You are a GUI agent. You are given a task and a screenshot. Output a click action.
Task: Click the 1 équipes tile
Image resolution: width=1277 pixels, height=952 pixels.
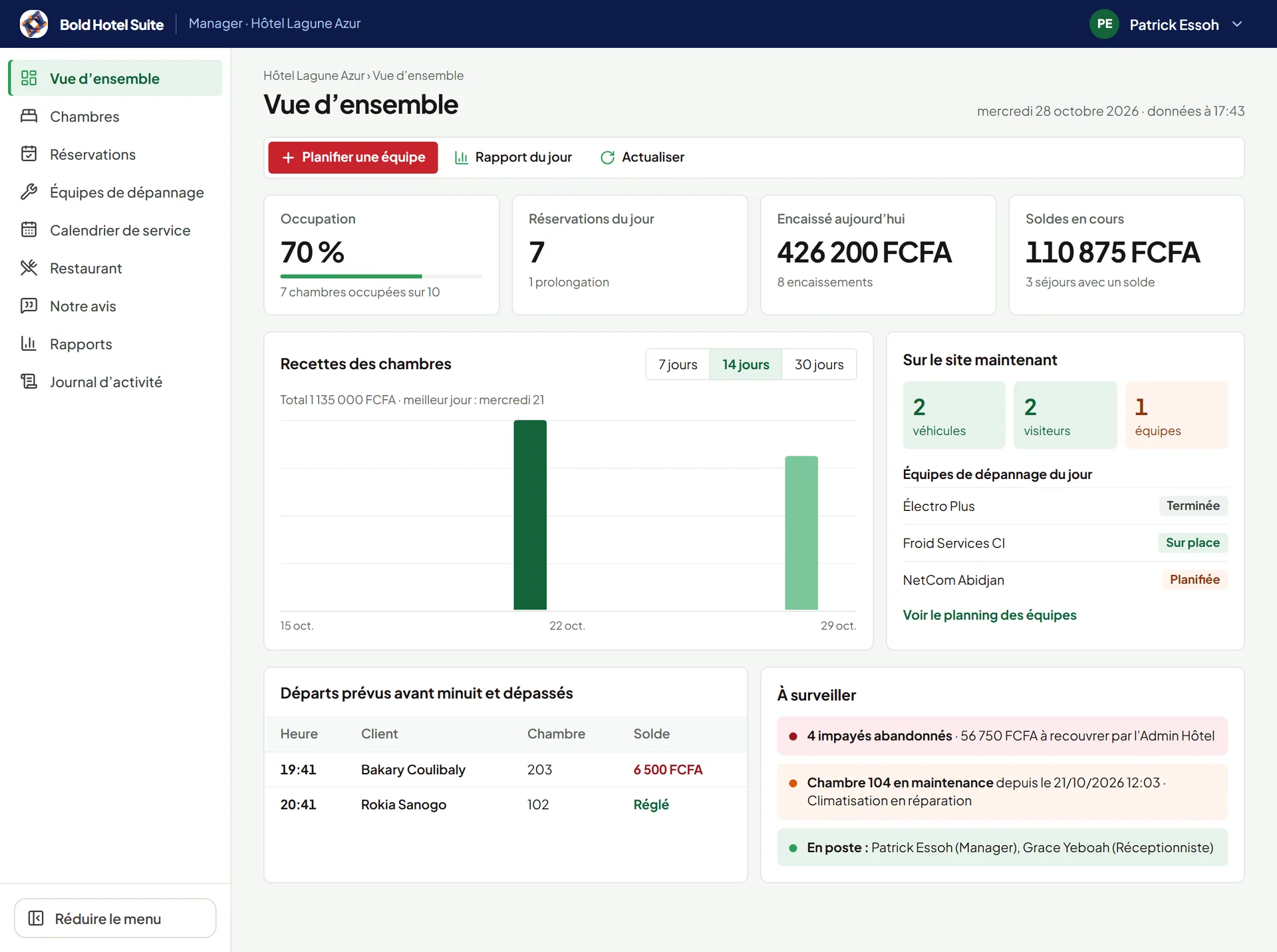coord(1176,415)
